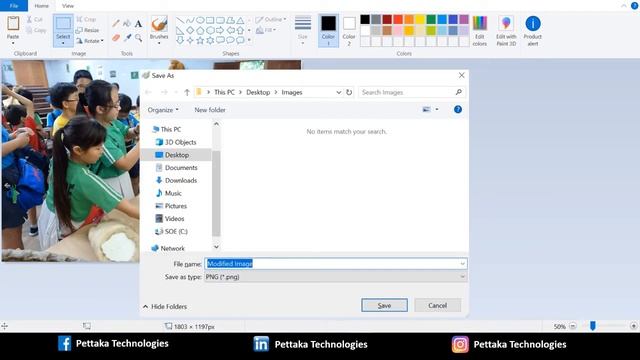This screenshot has height=360, width=640.
Task: Click Images in the address breadcrumb
Action: click(x=292, y=92)
